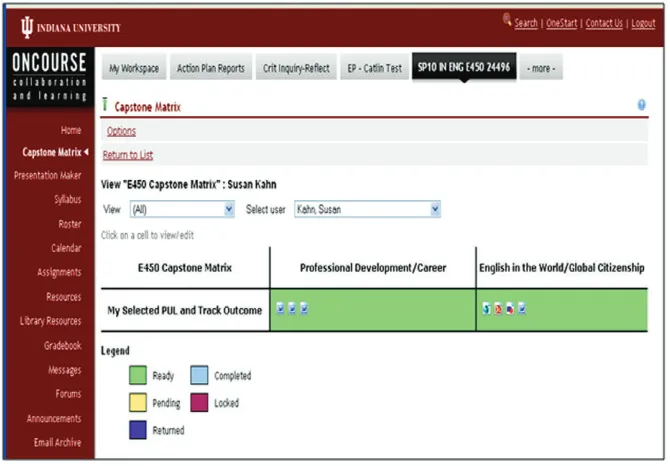Click the E450 Capstone Matrix table header
This screenshot has width=670, height=466.
point(185,268)
